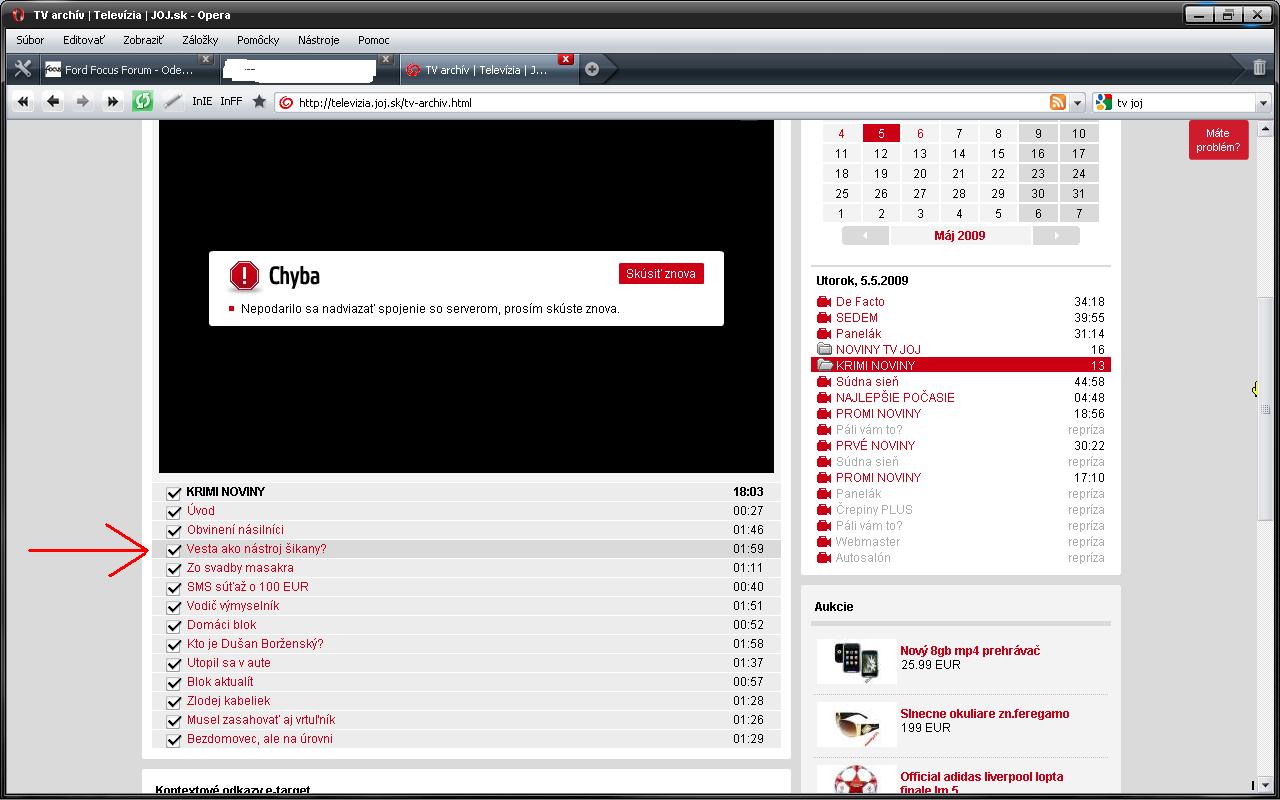Image resolution: width=1280 pixels, height=800 pixels.
Task: Open the Vesta ako nástroj šikany? segment
Action: pyautogui.click(x=257, y=549)
